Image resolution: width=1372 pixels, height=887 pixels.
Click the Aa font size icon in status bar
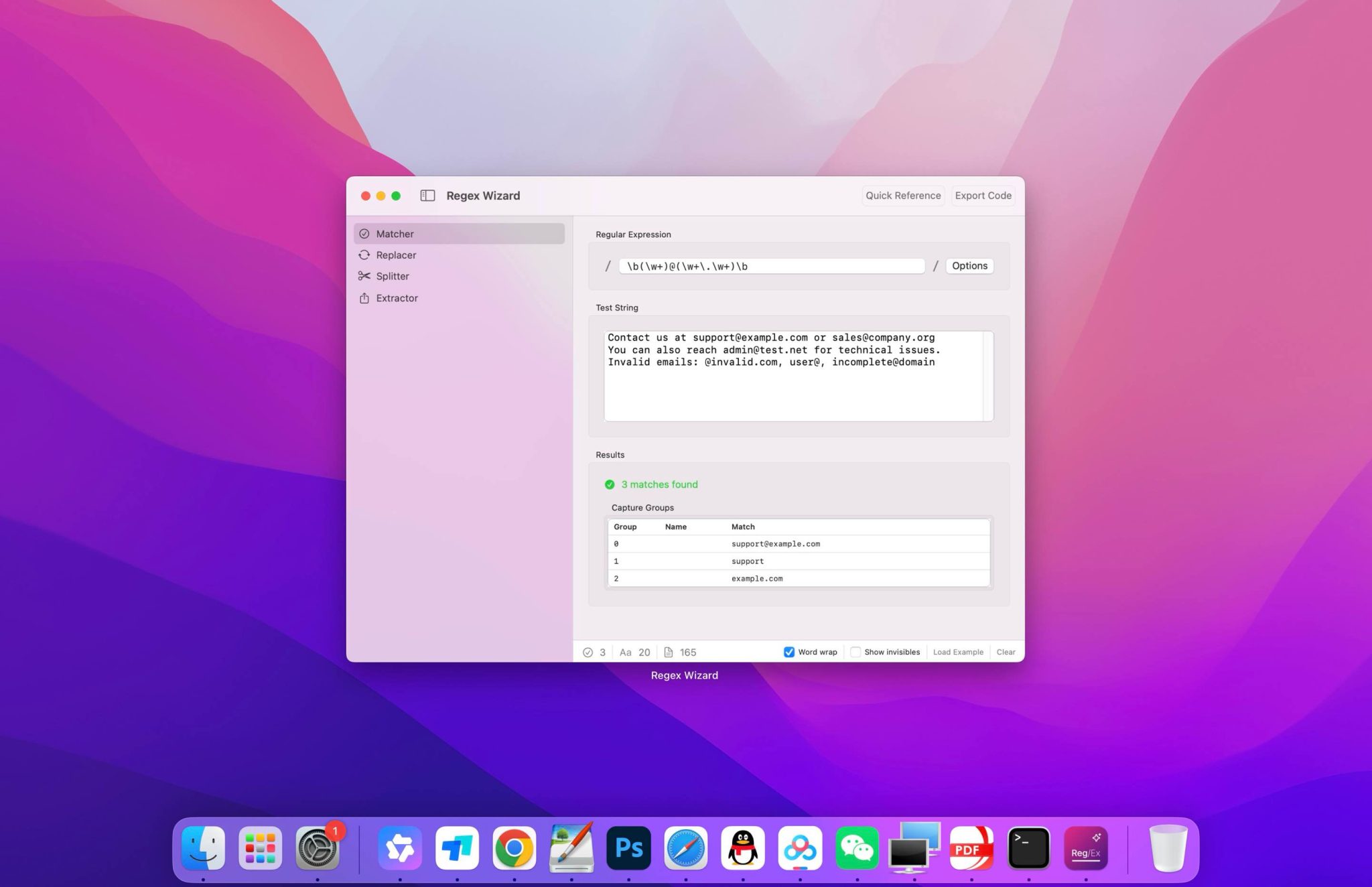(626, 651)
